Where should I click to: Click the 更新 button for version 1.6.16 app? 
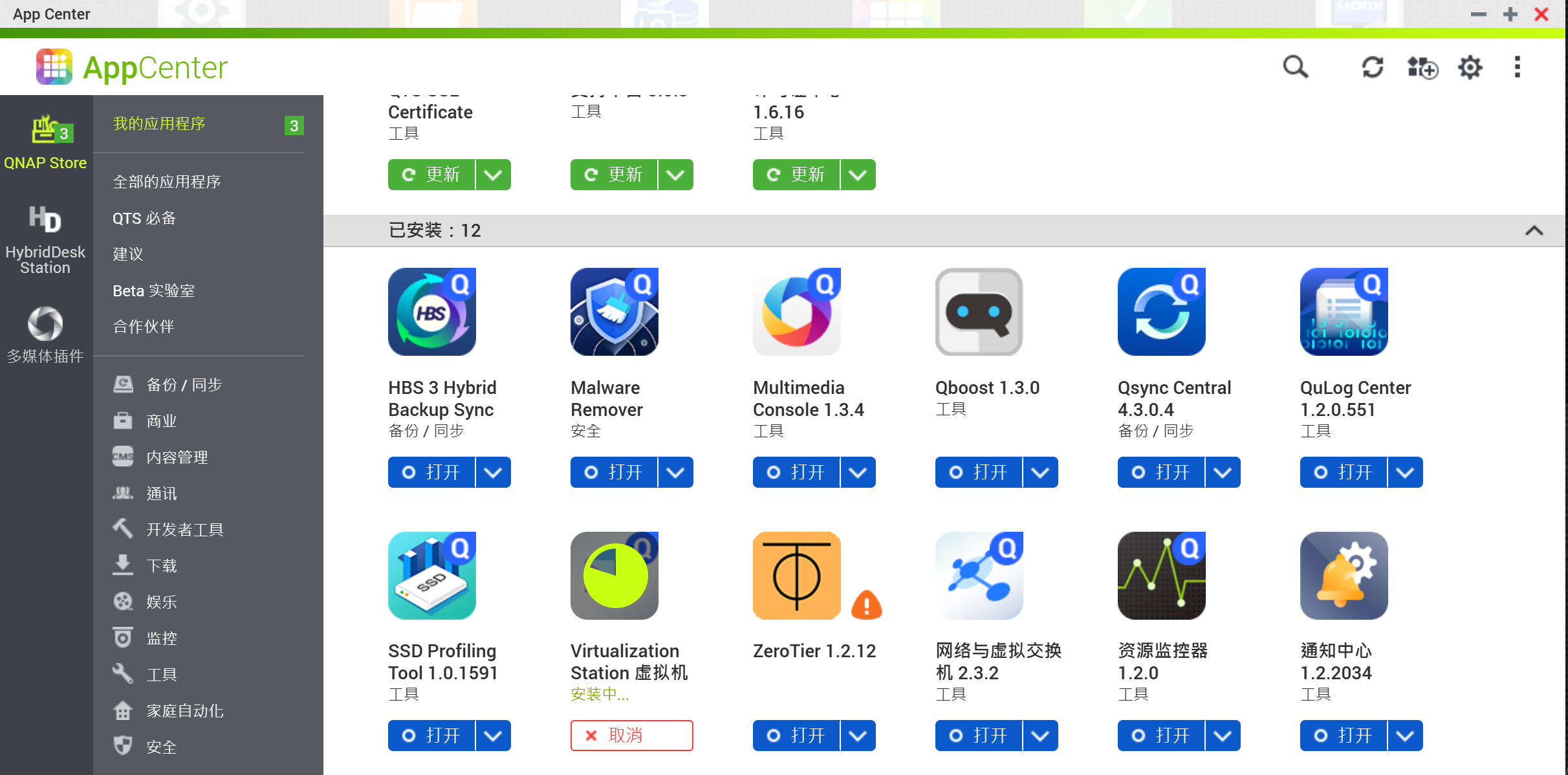click(x=796, y=175)
